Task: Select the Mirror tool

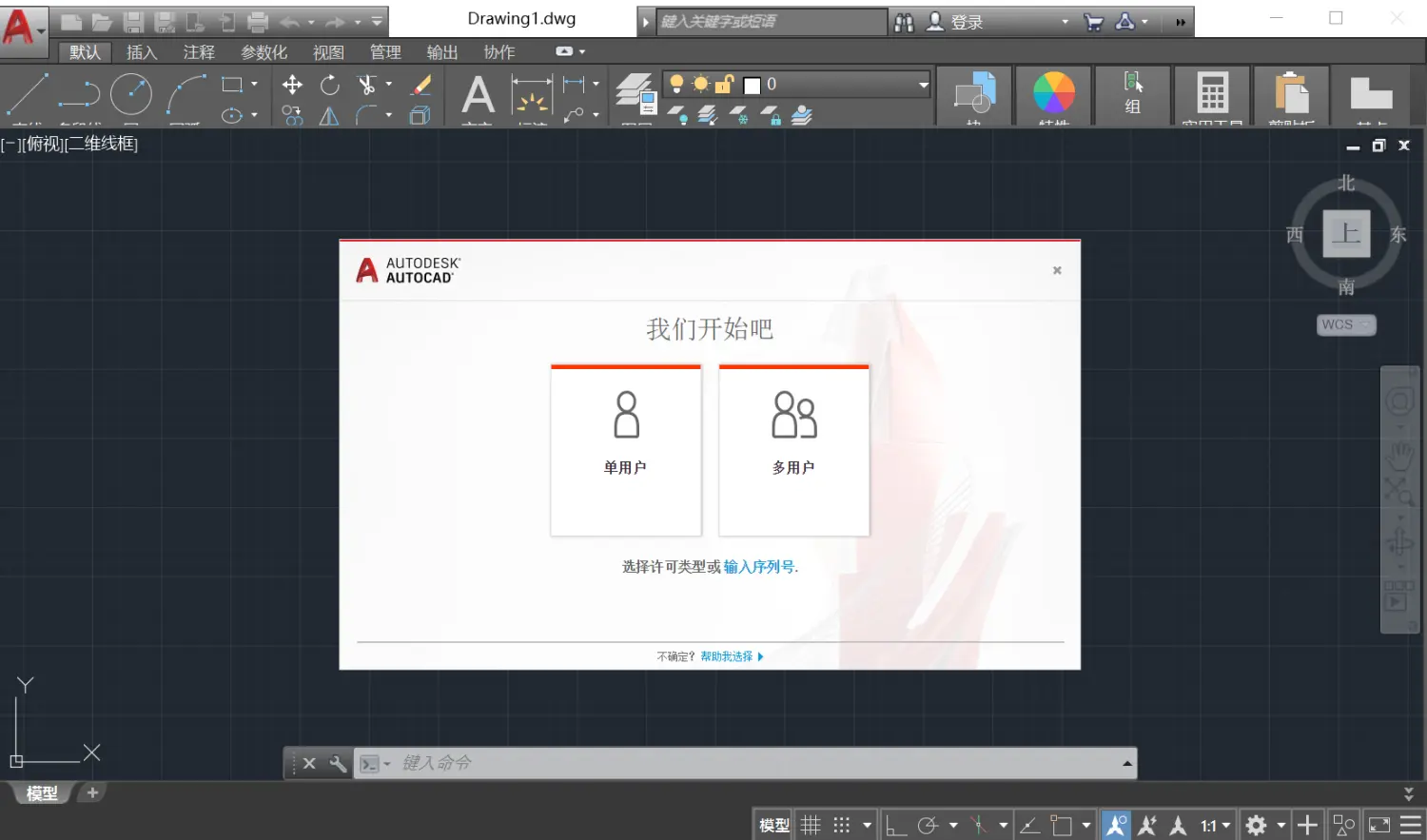Action: pyautogui.click(x=329, y=115)
